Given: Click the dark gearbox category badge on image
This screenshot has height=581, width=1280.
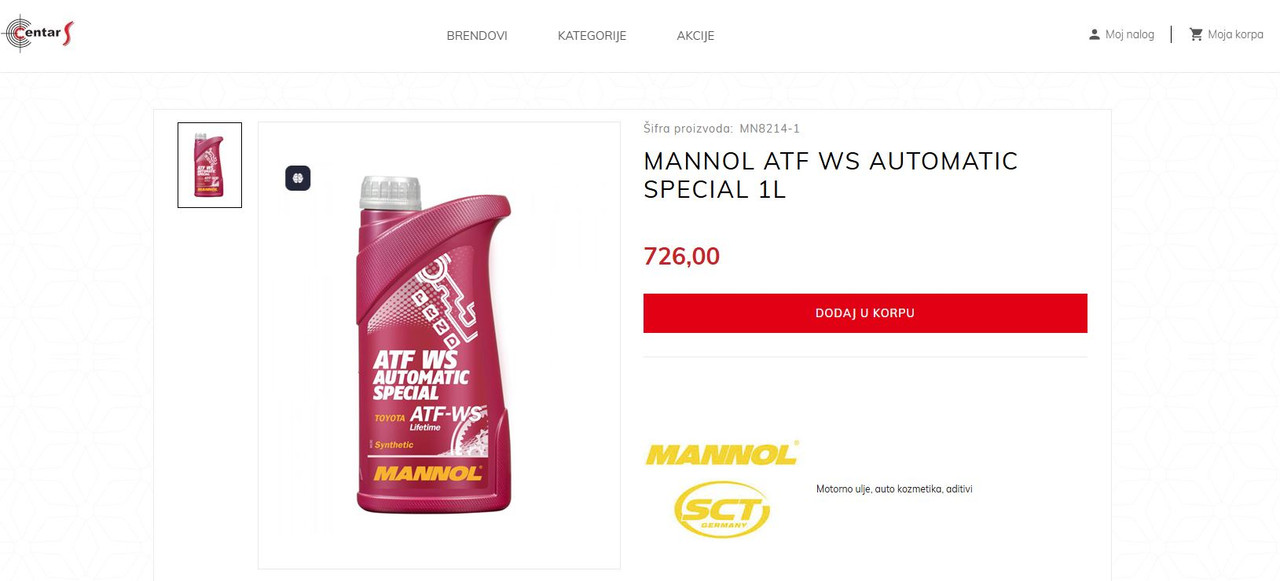Looking at the screenshot, I should 298,178.
